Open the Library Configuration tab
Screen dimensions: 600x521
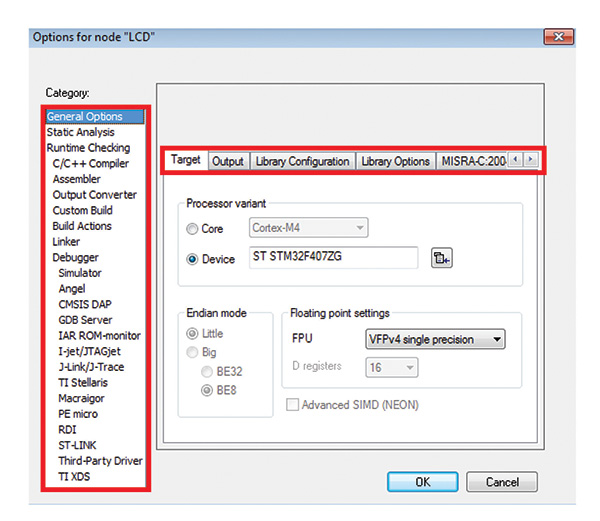click(302, 161)
